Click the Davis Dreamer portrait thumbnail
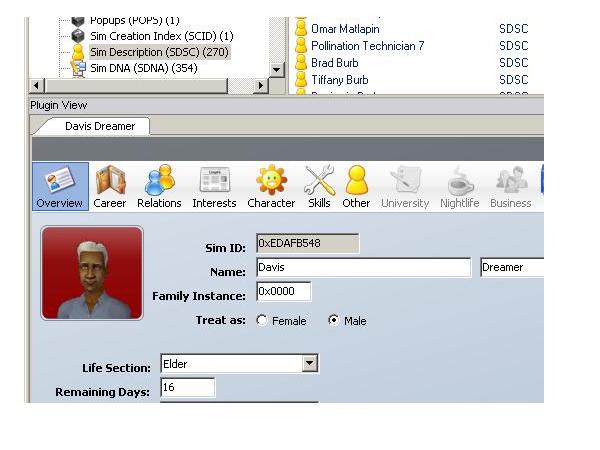The height and width of the screenshot is (450, 600). coord(92,273)
